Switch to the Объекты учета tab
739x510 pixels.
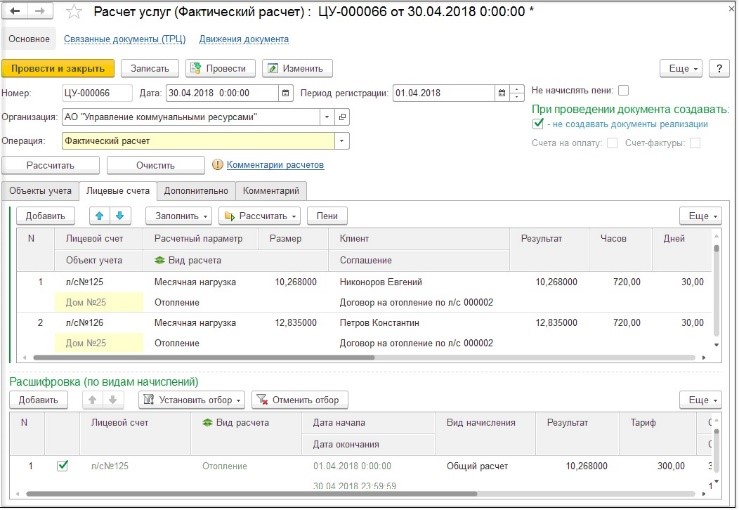click(x=40, y=190)
